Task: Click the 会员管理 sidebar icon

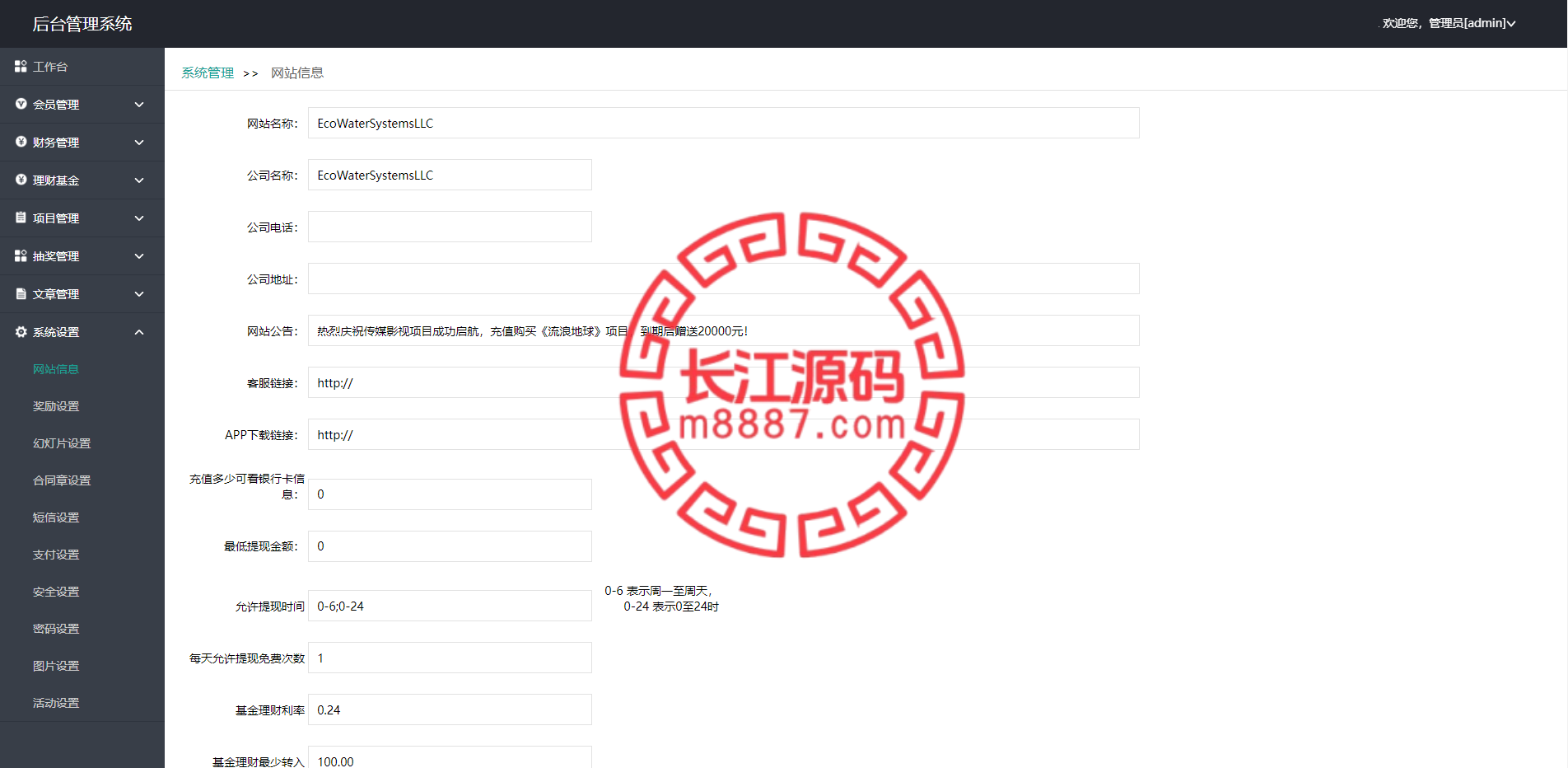Action: 21,104
